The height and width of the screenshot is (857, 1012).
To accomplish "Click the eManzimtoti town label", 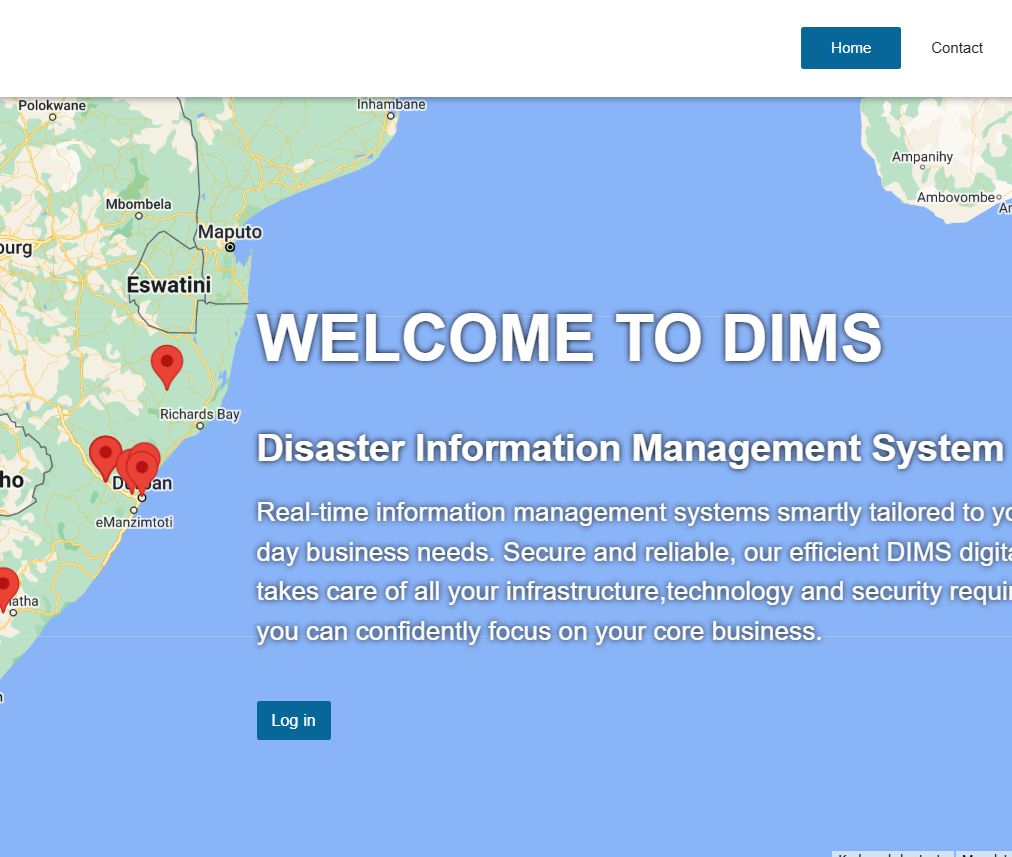I will point(134,522).
